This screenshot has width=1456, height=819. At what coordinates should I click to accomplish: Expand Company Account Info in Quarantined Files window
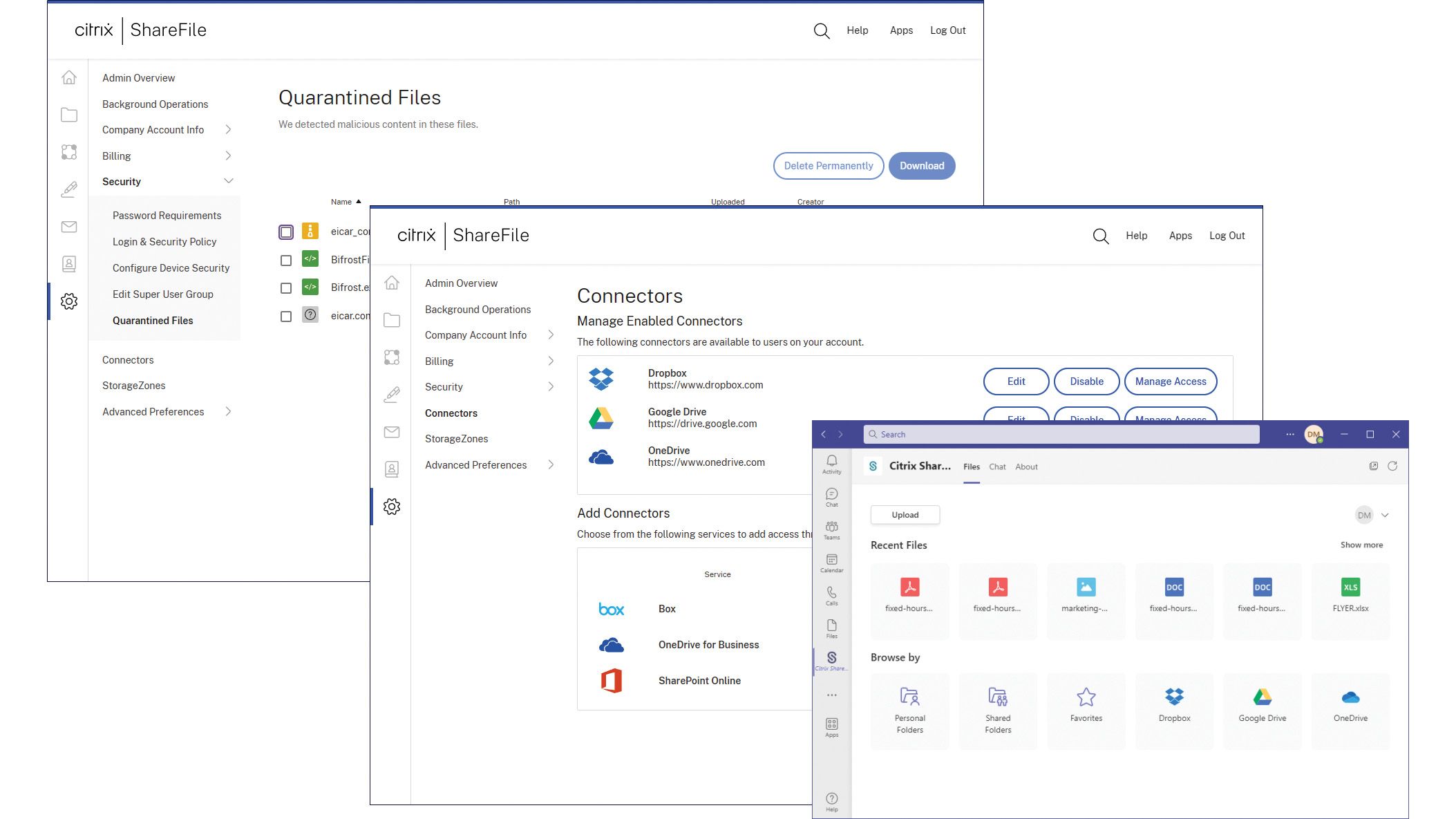[x=228, y=129]
